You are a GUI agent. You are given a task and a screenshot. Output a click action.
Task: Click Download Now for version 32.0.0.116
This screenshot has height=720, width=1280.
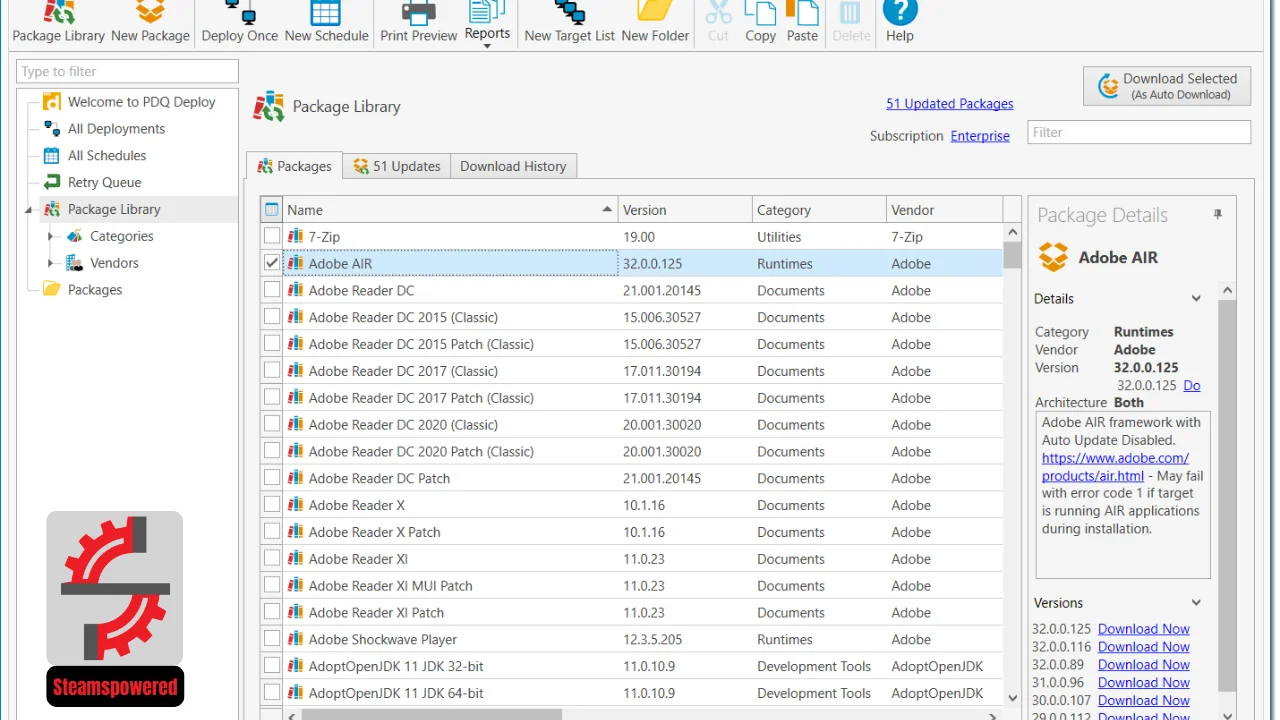coord(1143,647)
